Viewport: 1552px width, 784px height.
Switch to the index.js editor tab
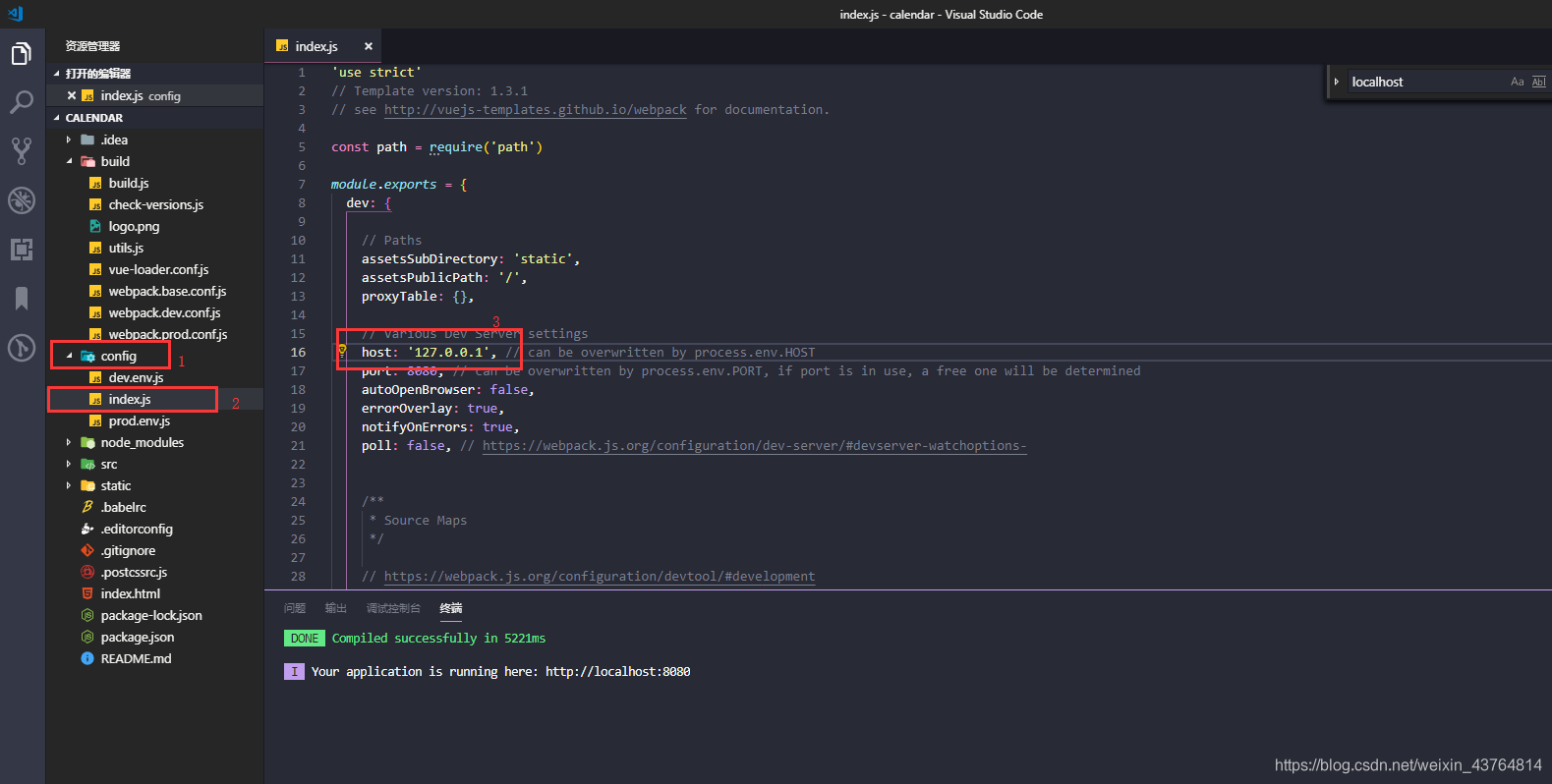(x=316, y=46)
